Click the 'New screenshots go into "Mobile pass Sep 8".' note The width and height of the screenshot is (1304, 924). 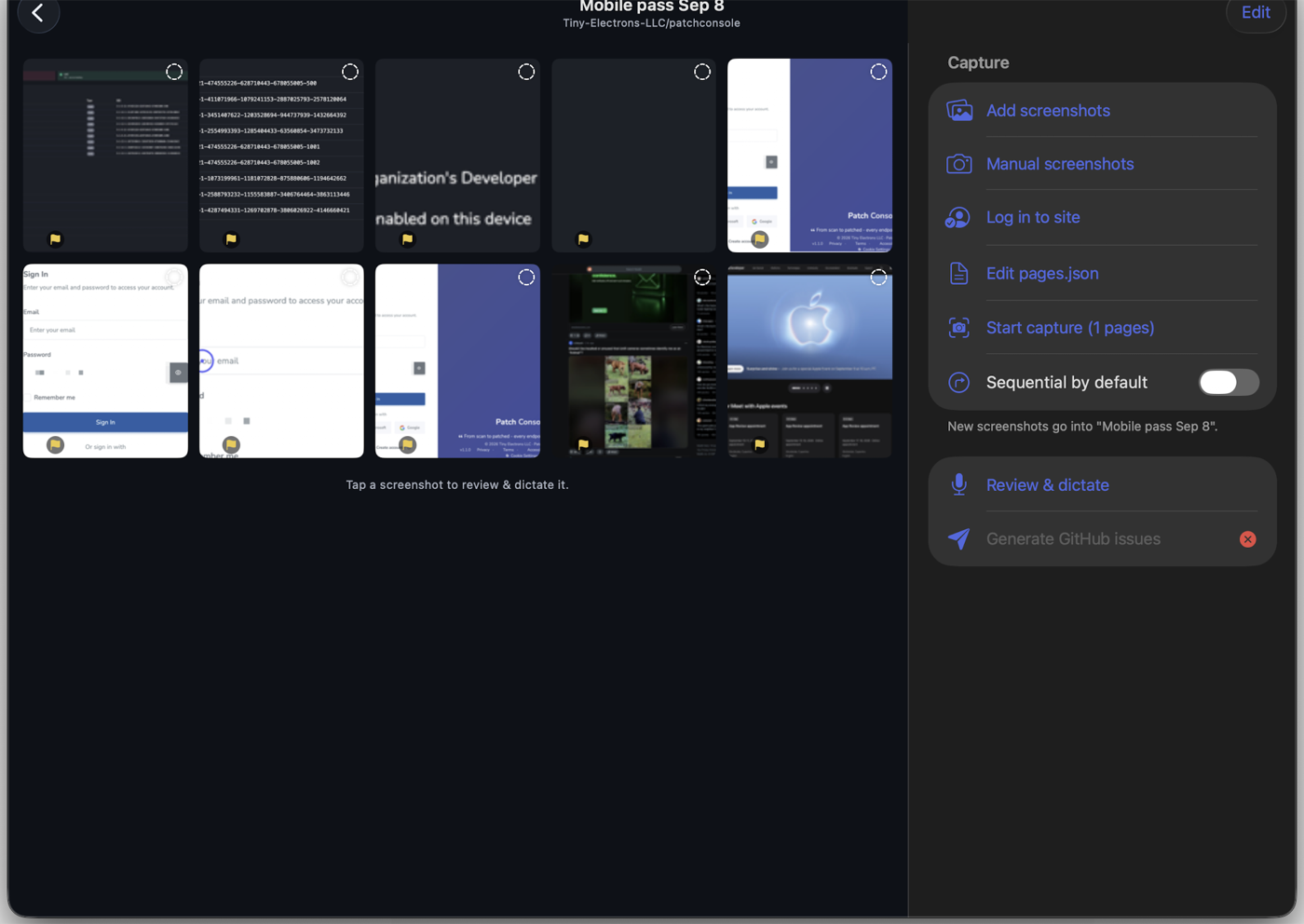[x=1082, y=426]
